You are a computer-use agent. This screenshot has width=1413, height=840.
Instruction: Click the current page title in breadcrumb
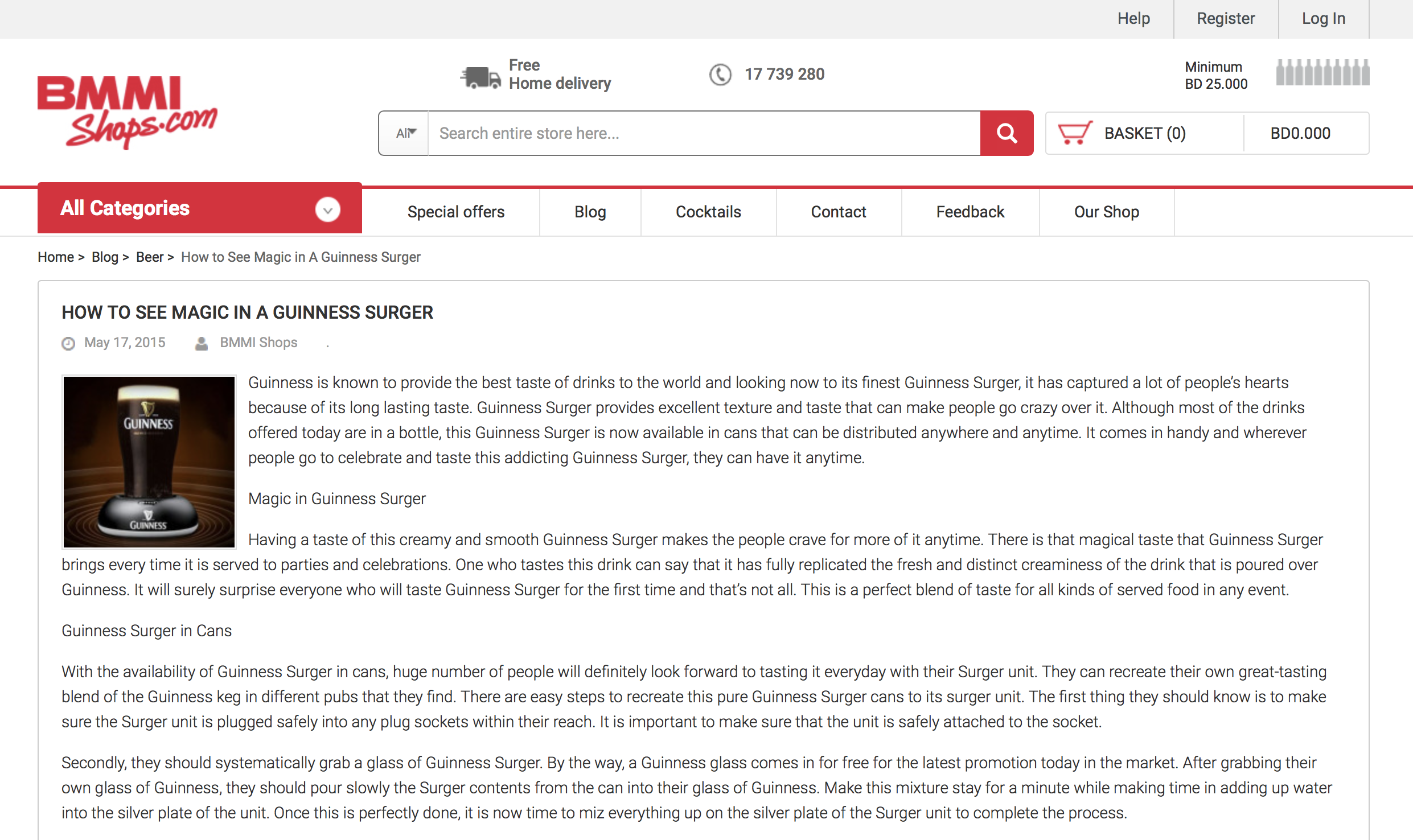pos(301,257)
